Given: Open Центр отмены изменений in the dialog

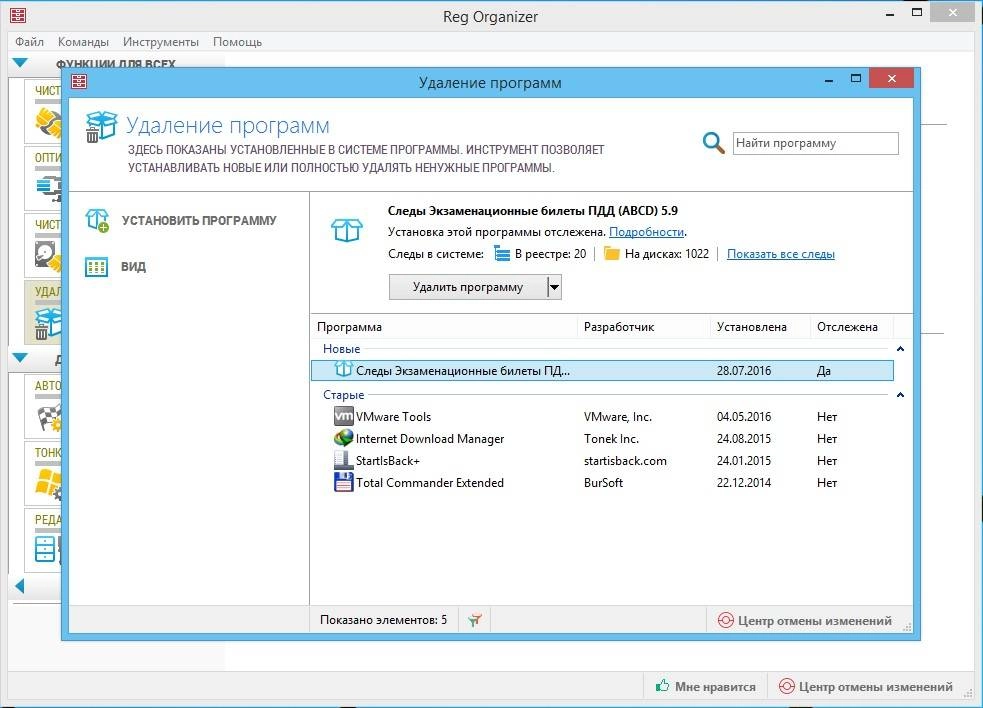Looking at the screenshot, I should [804, 620].
